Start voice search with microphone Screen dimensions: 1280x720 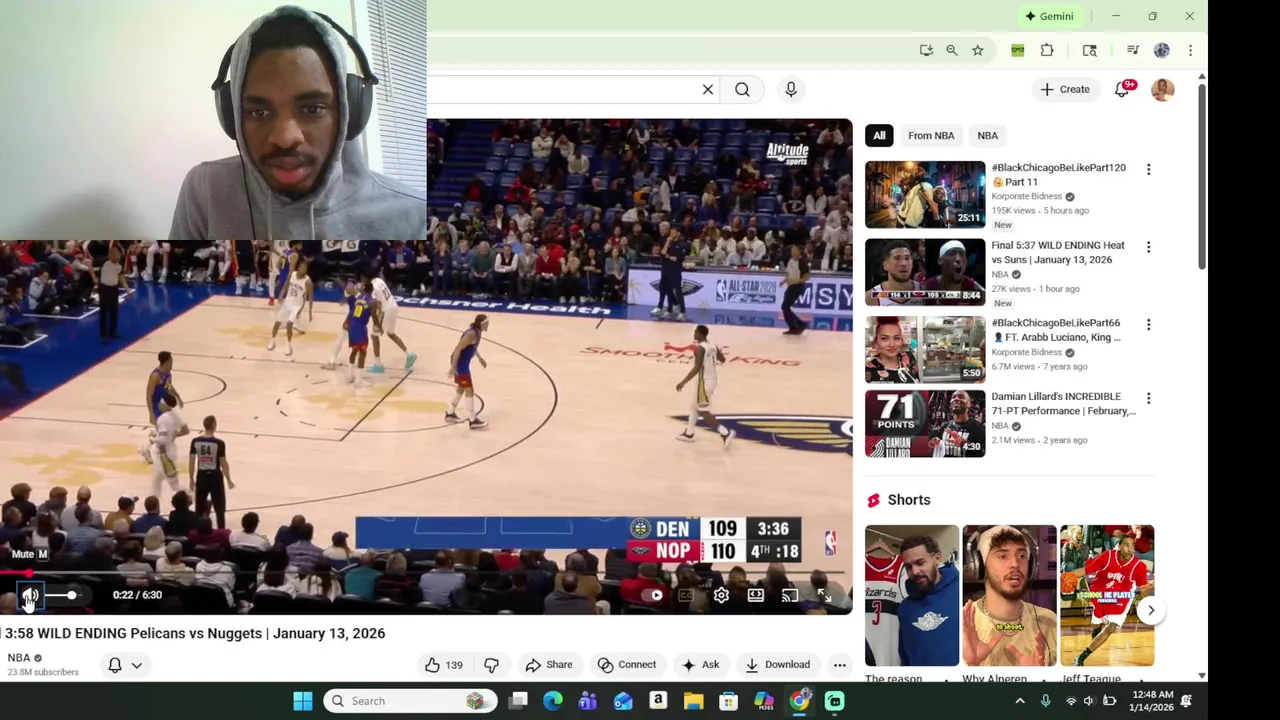click(x=791, y=90)
